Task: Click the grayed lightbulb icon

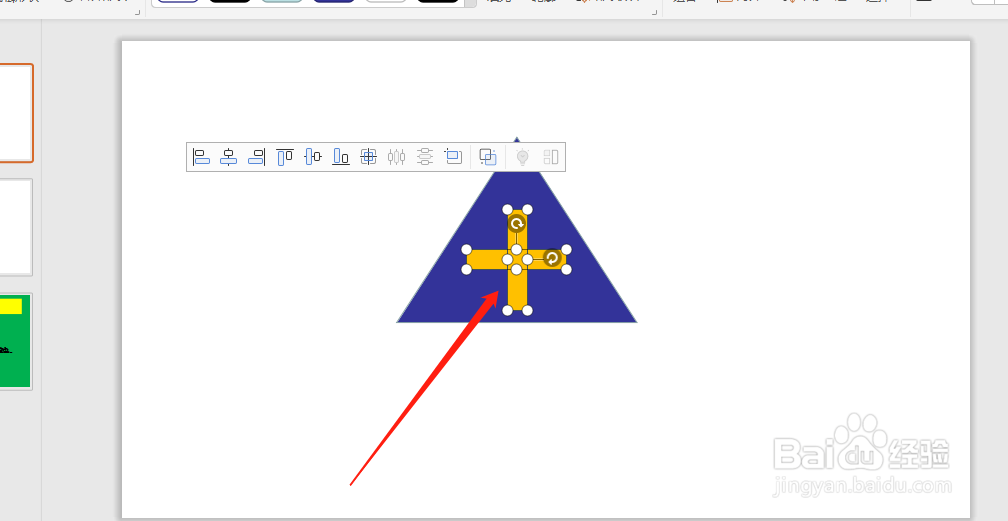Action: tap(523, 157)
